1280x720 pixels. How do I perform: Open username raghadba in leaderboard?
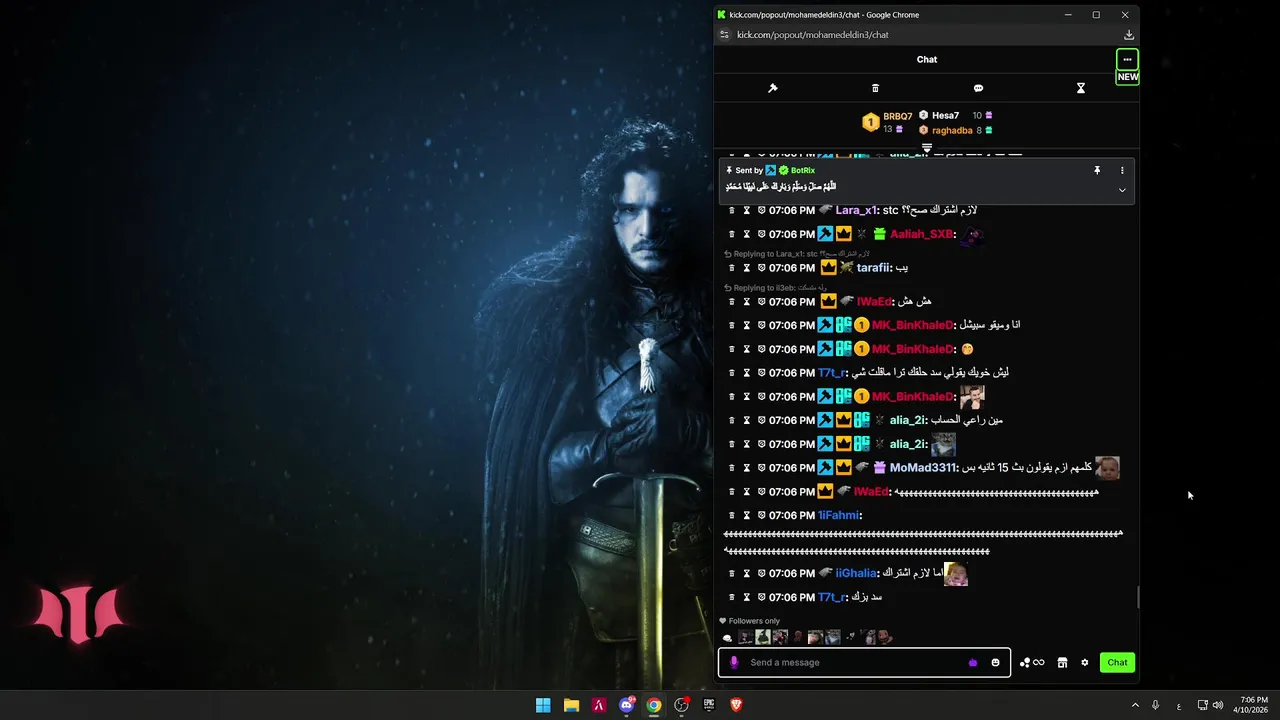pyautogui.click(x=952, y=130)
